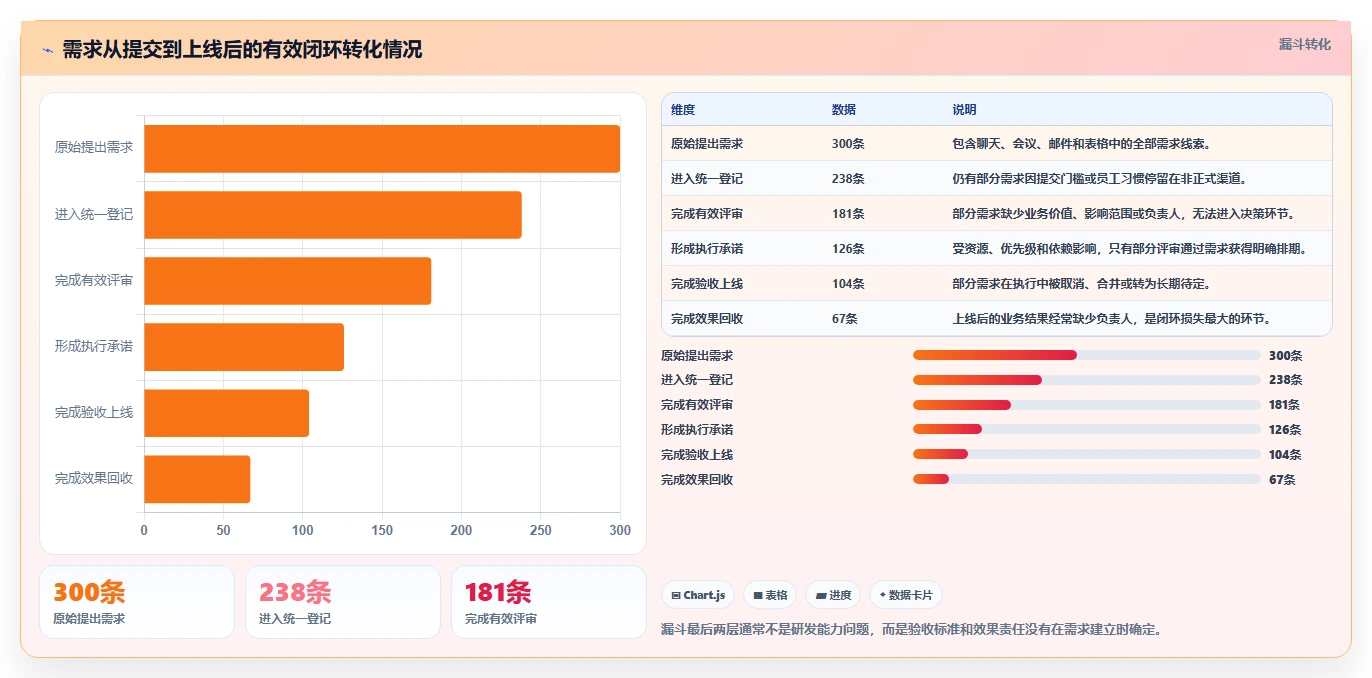This screenshot has height=678, width=1372.
Task: Click the 完成有效评审 label on the chart axis
Action: [94, 280]
